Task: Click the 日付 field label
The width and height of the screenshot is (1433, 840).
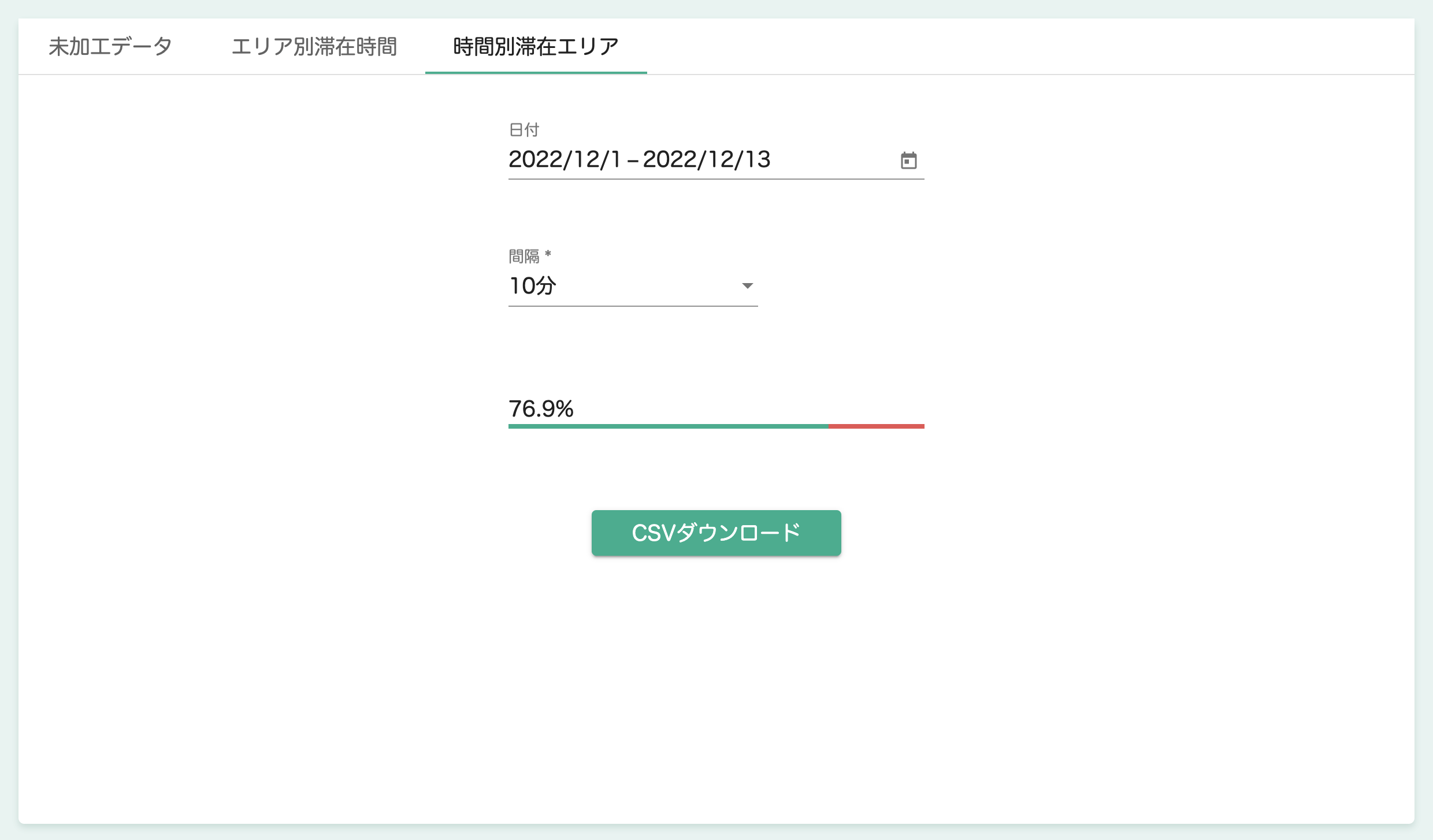Action: tap(524, 130)
